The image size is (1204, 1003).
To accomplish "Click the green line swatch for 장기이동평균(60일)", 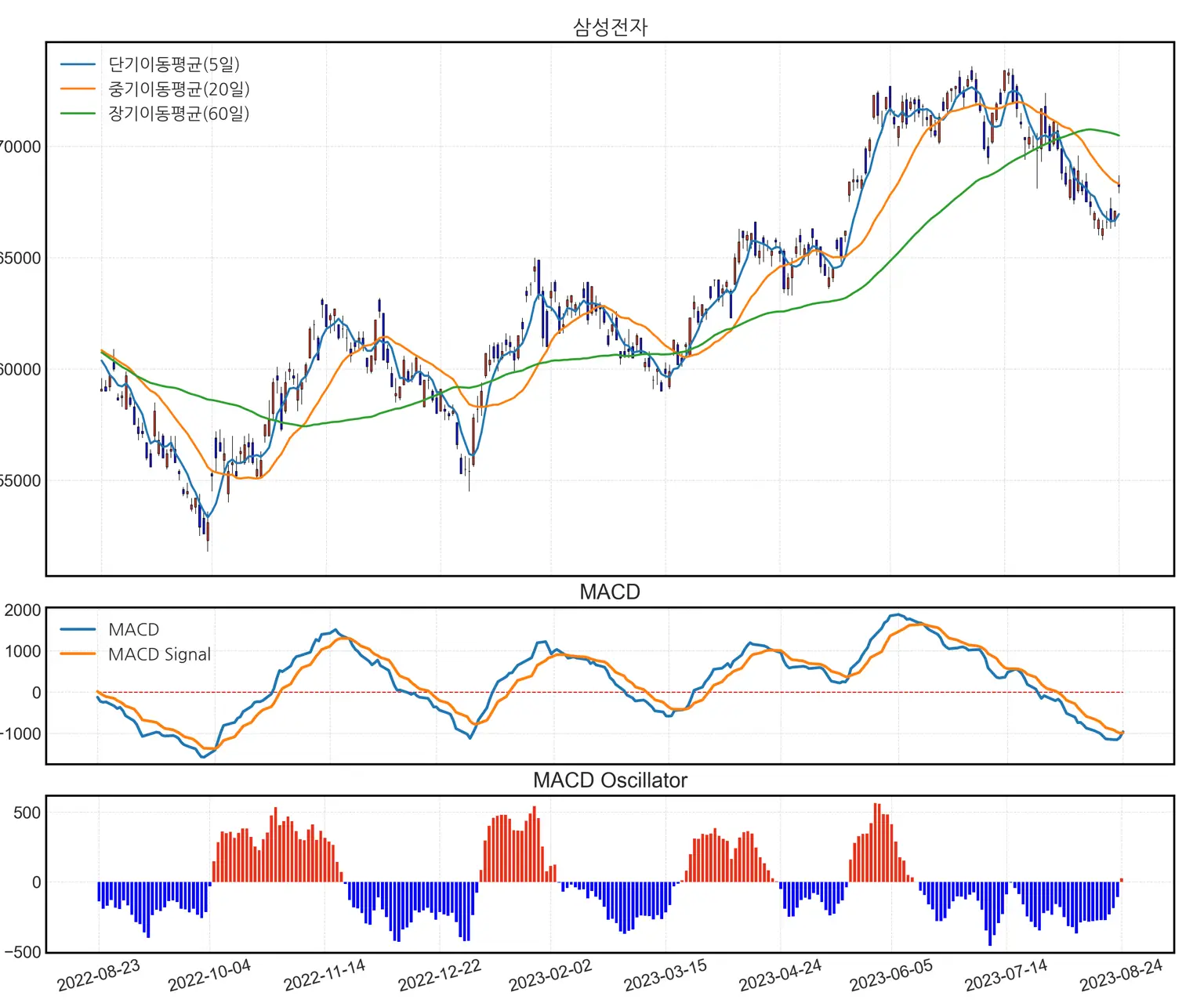I will (78, 114).
